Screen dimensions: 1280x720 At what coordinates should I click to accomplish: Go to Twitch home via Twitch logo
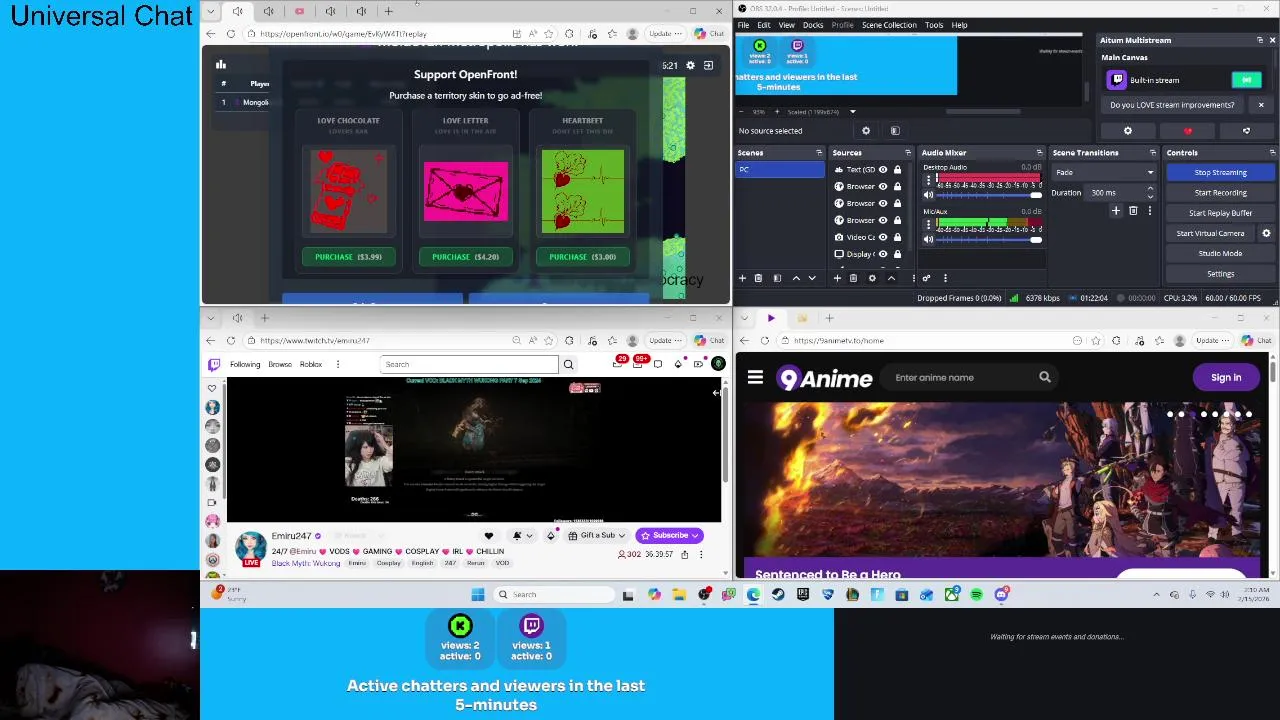213,364
